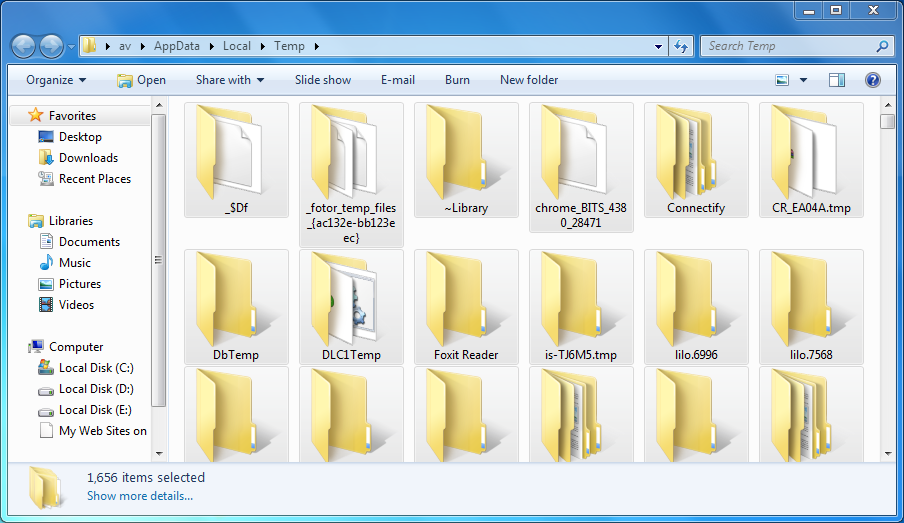Click the Back navigation arrow button

tap(24, 46)
